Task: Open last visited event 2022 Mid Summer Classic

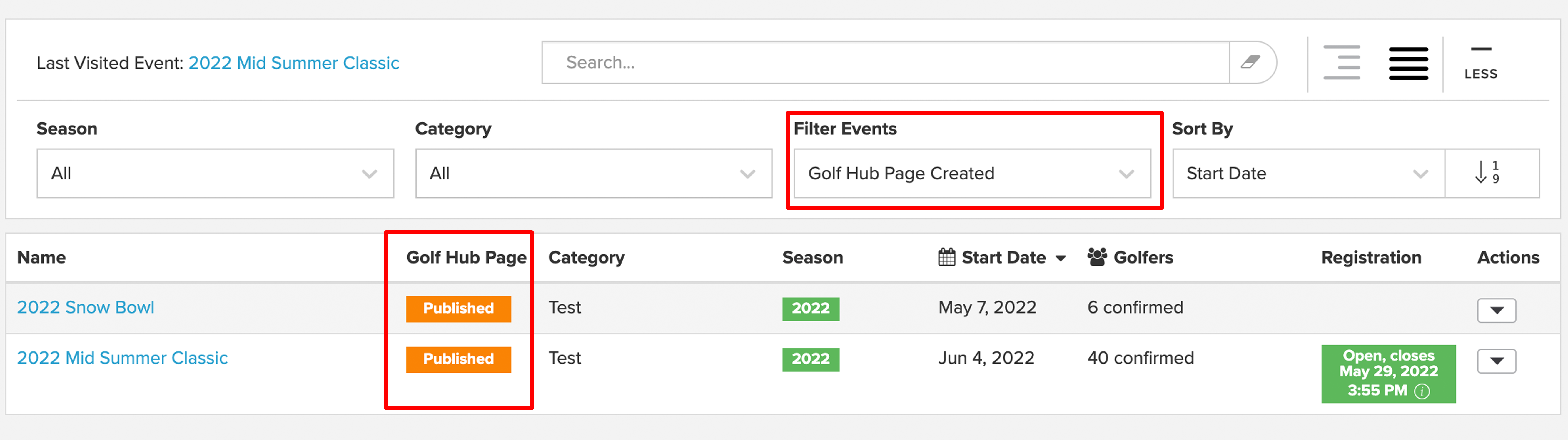Action: [x=293, y=63]
